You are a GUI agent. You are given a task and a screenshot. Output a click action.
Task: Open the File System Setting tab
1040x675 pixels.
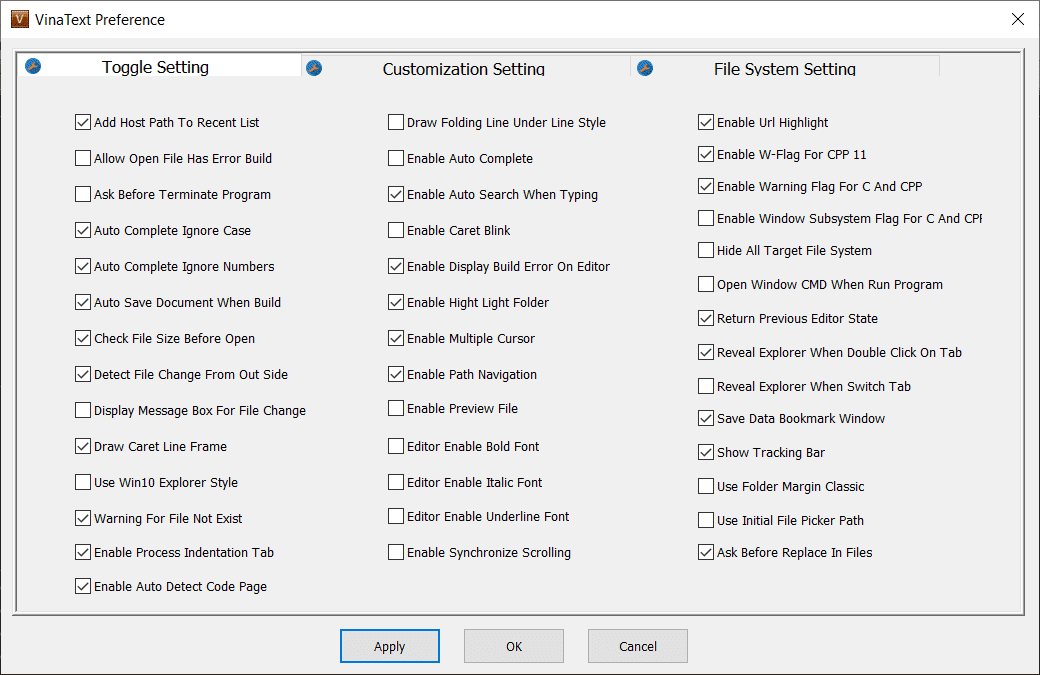click(x=784, y=69)
